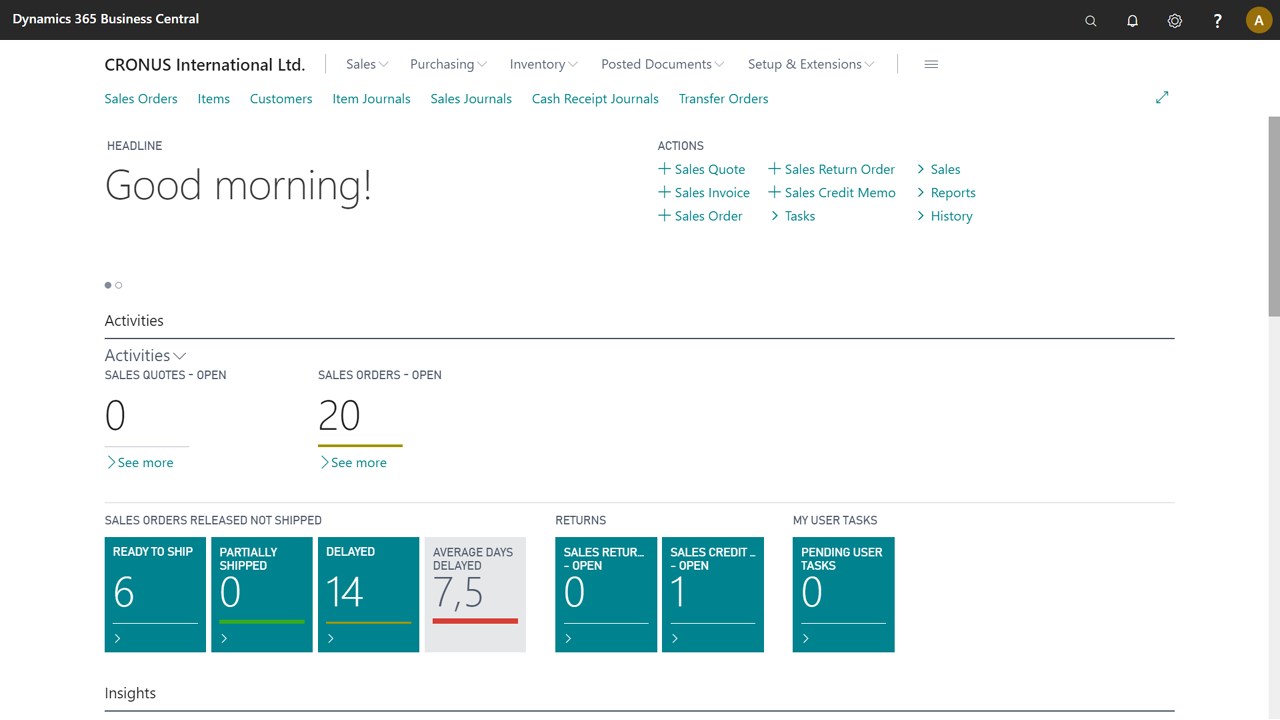Open the user account avatar A

pyautogui.click(x=1259, y=20)
